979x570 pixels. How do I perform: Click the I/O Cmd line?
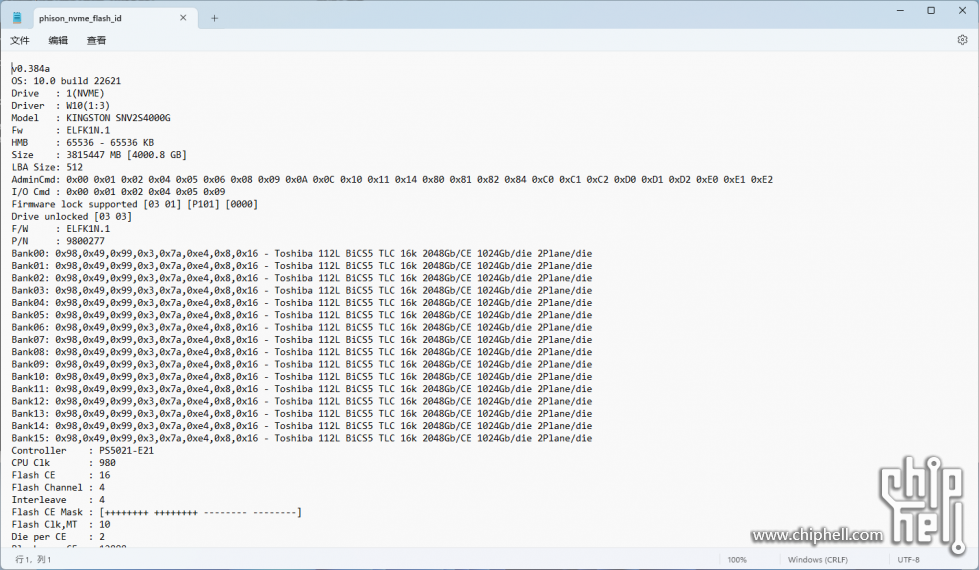pos(118,192)
